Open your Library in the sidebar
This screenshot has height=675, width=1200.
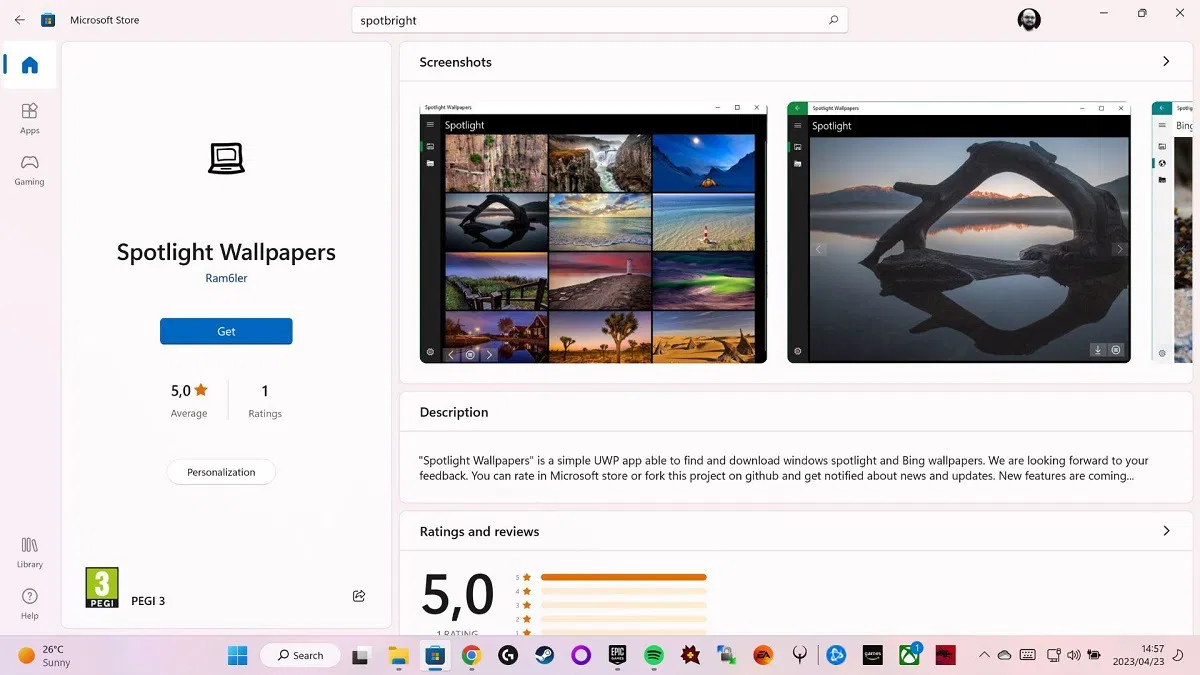point(29,552)
